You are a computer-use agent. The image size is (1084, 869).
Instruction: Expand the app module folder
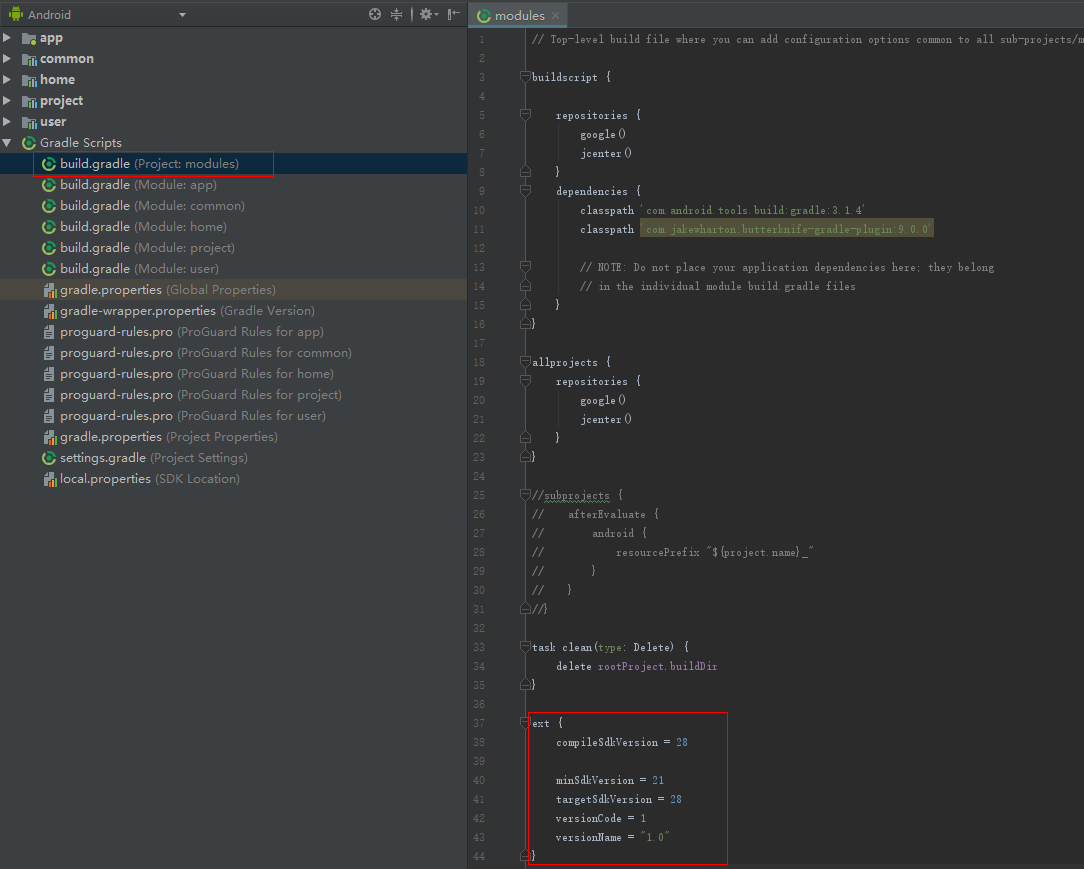(8, 38)
